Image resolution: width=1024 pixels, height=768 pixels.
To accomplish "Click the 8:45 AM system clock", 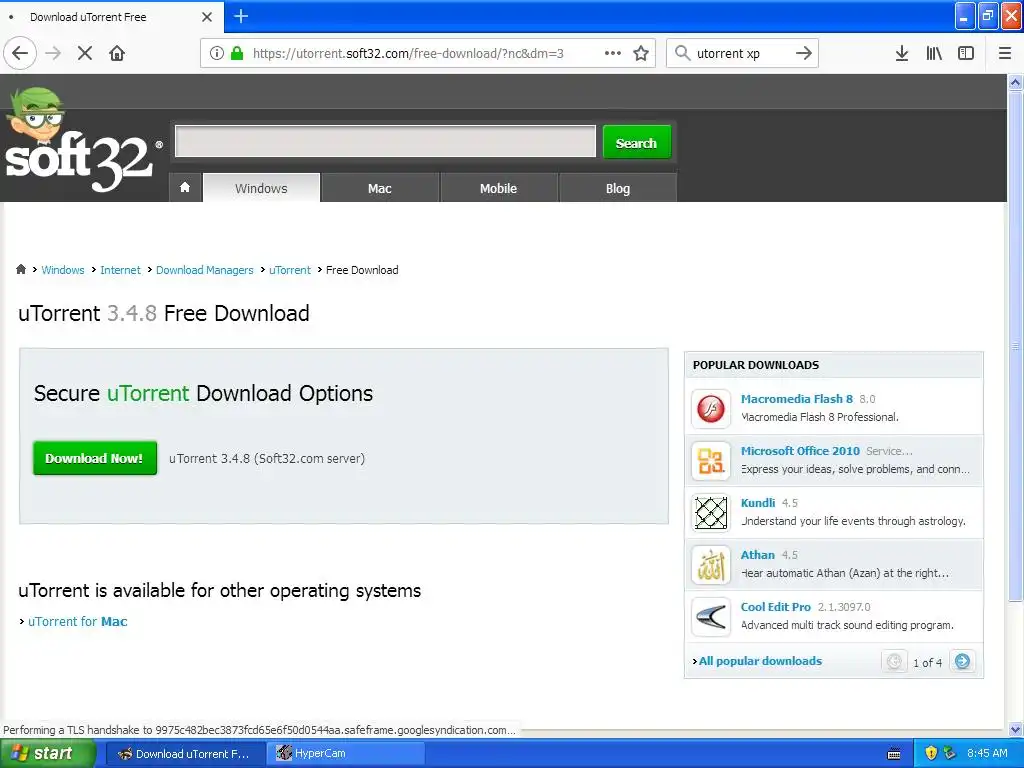I will (987, 753).
